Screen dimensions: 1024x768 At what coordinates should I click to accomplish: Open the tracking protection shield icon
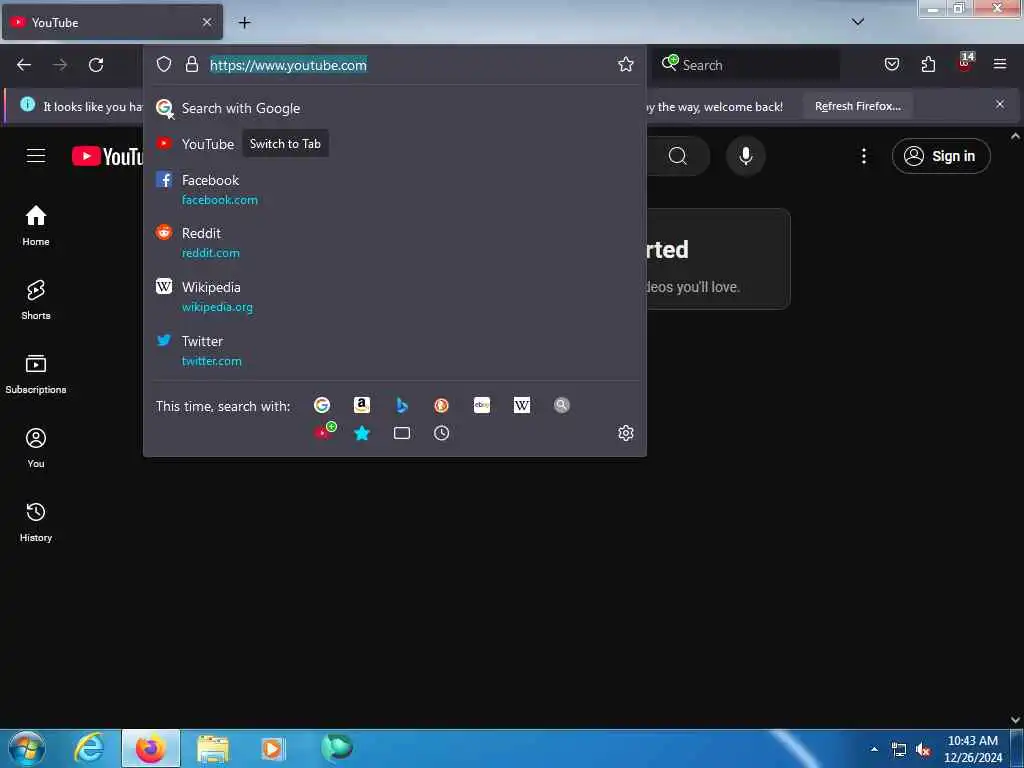pos(164,65)
